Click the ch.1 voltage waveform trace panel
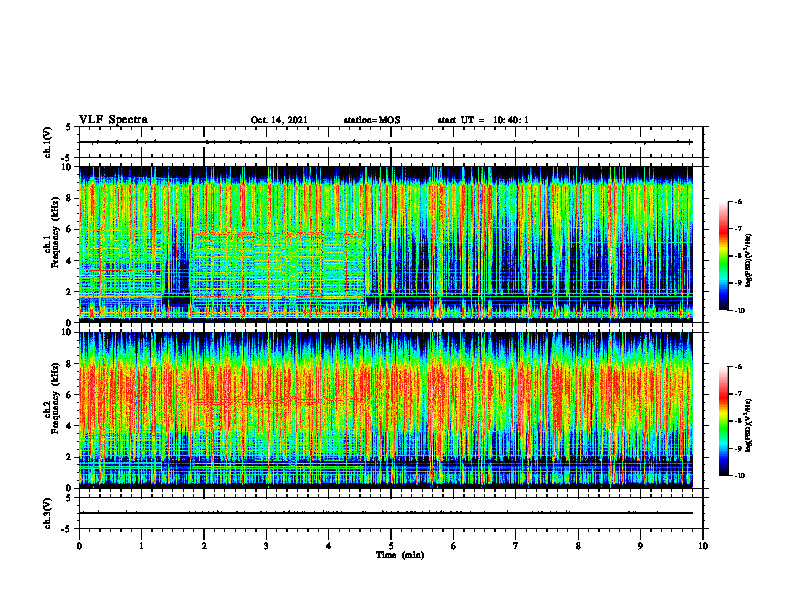 point(391,142)
